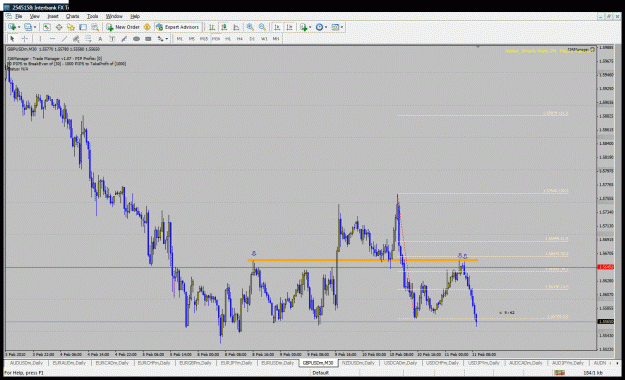The width and height of the screenshot is (625, 380).
Task: Set timeframe to H4
Action: (240, 39)
